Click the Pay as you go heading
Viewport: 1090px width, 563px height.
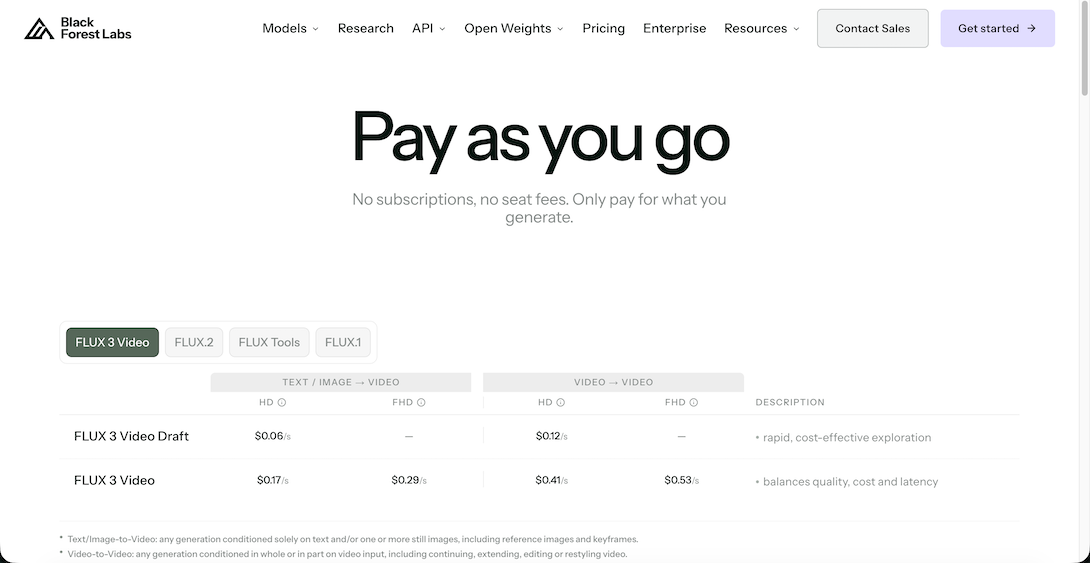pyautogui.click(x=540, y=140)
